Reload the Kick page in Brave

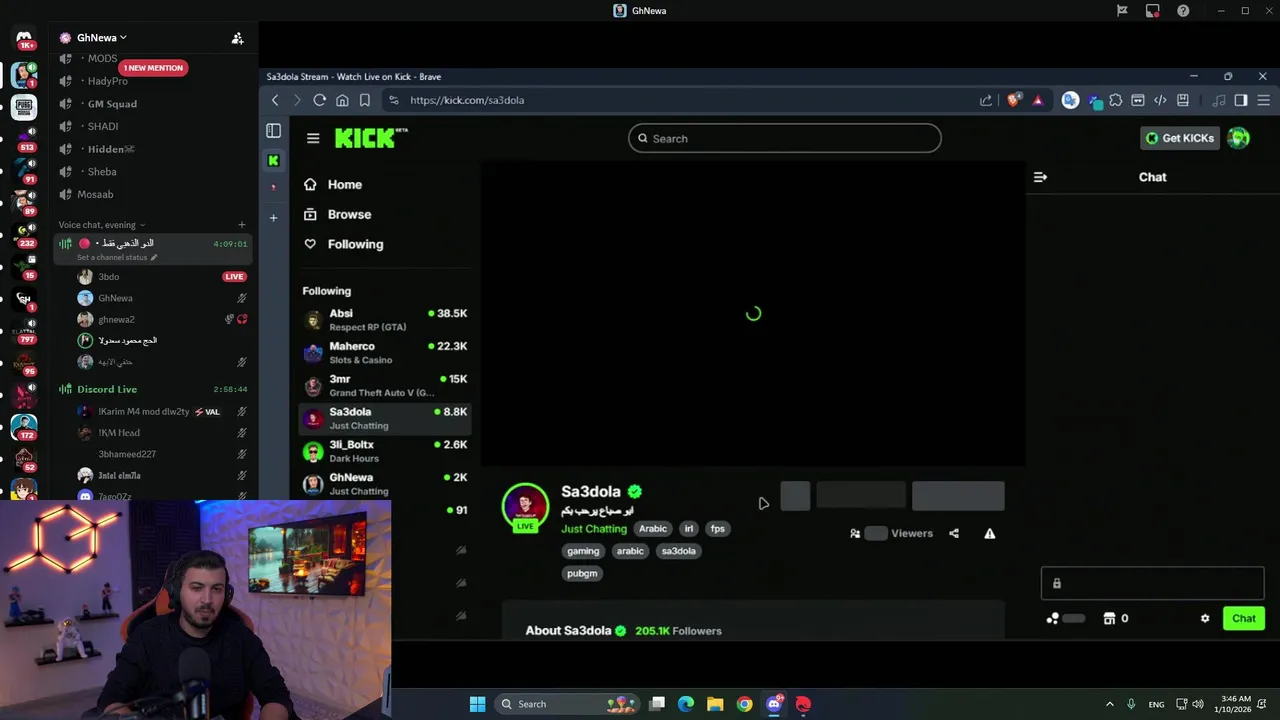click(320, 100)
